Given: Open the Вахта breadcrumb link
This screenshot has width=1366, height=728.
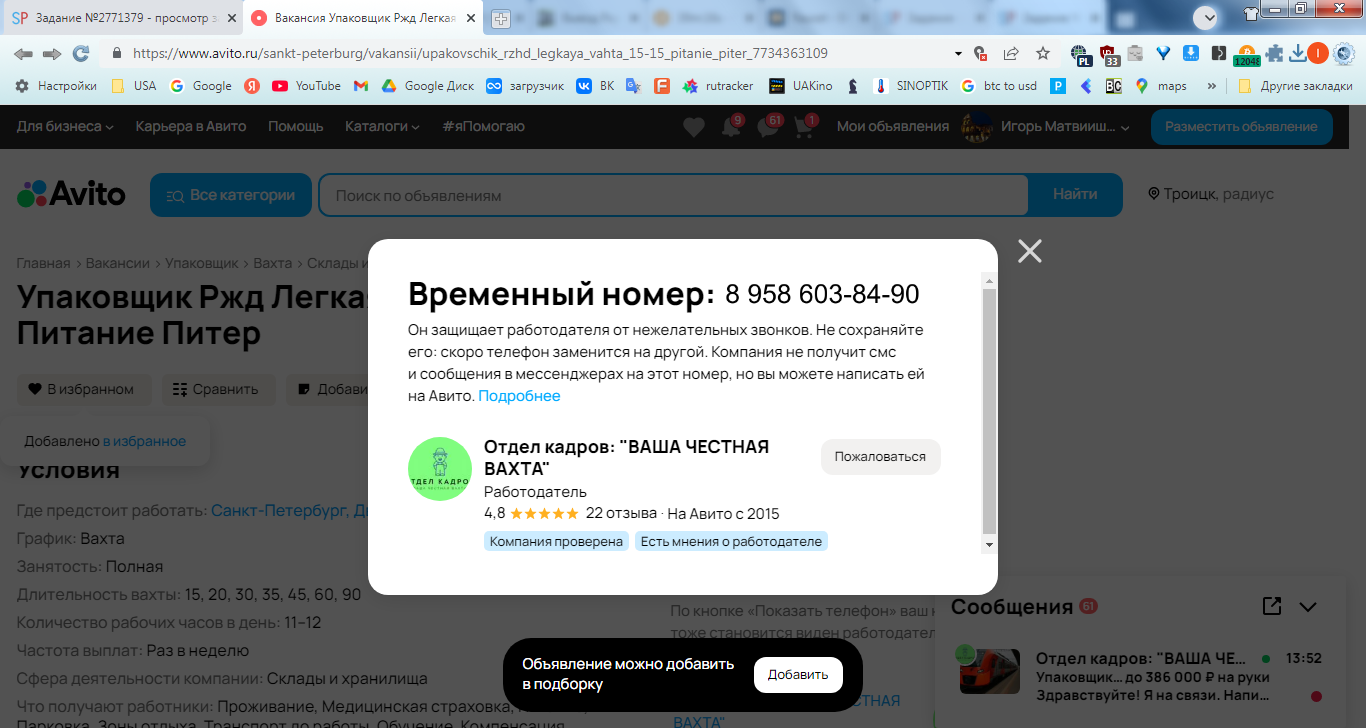Looking at the screenshot, I should tap(272, 263).
